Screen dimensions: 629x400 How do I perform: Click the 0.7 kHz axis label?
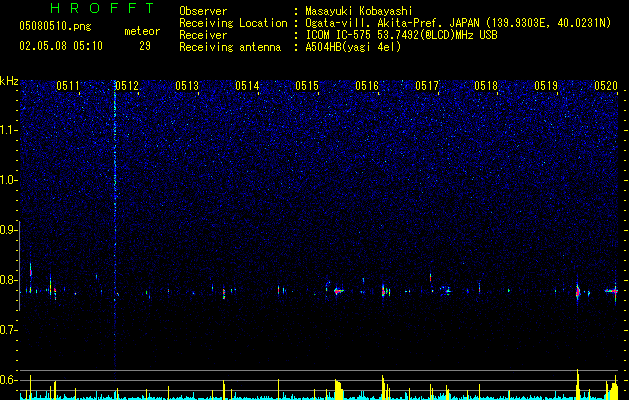tap(8, 330)
